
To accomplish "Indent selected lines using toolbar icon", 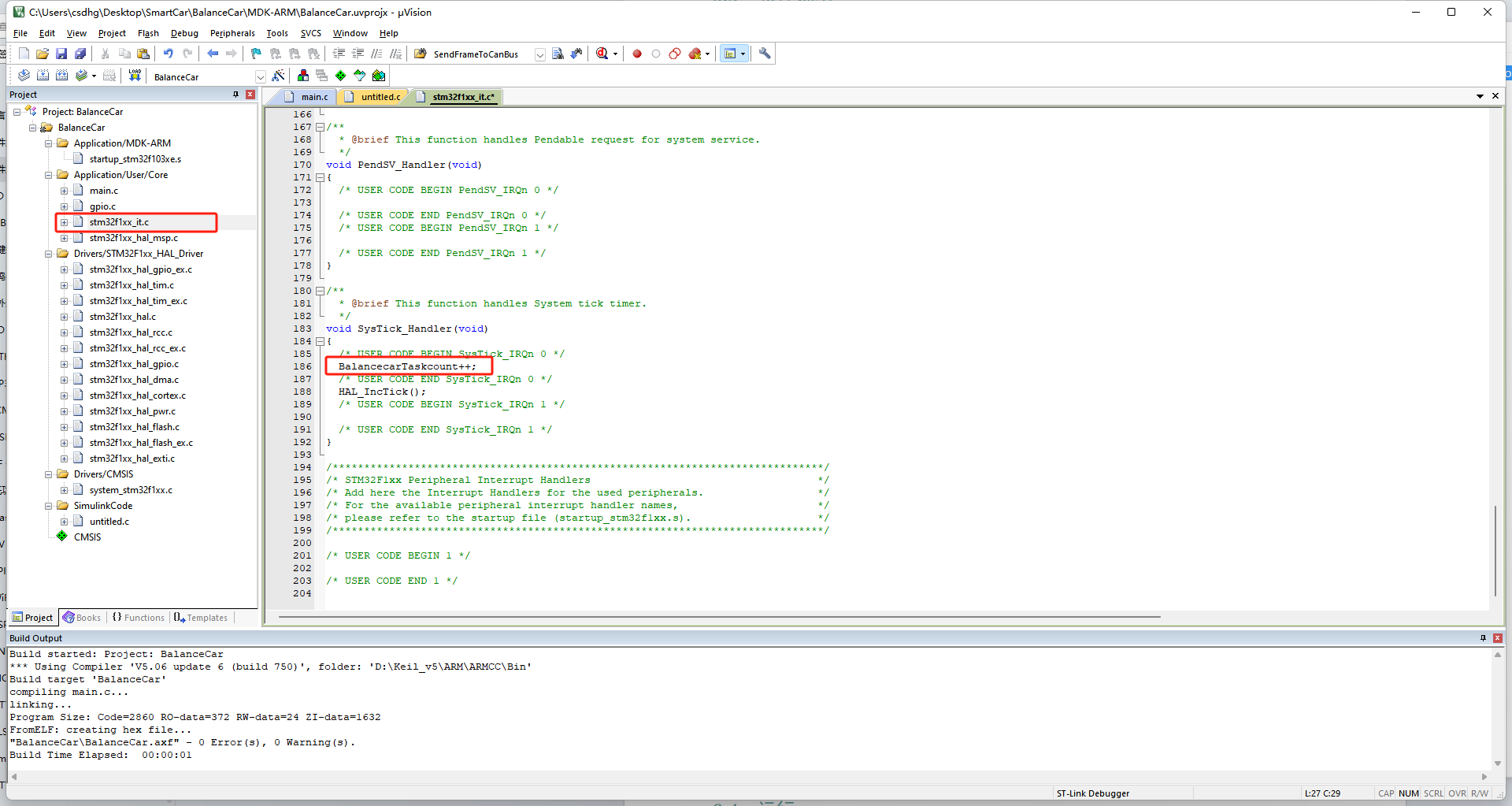I will [339, 54].
